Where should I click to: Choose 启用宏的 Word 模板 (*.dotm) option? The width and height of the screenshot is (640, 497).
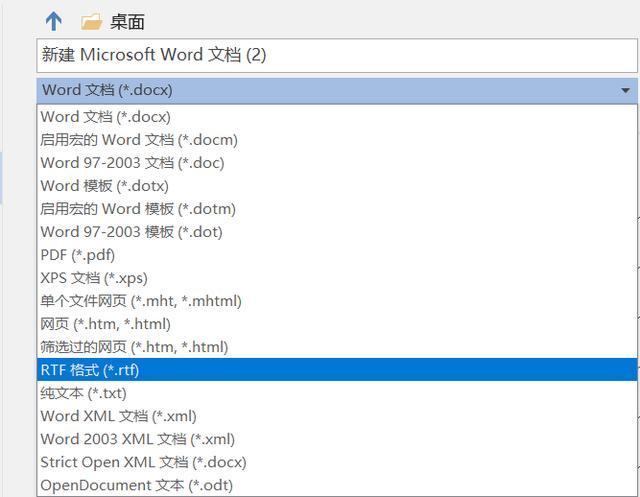click(337, 209)
